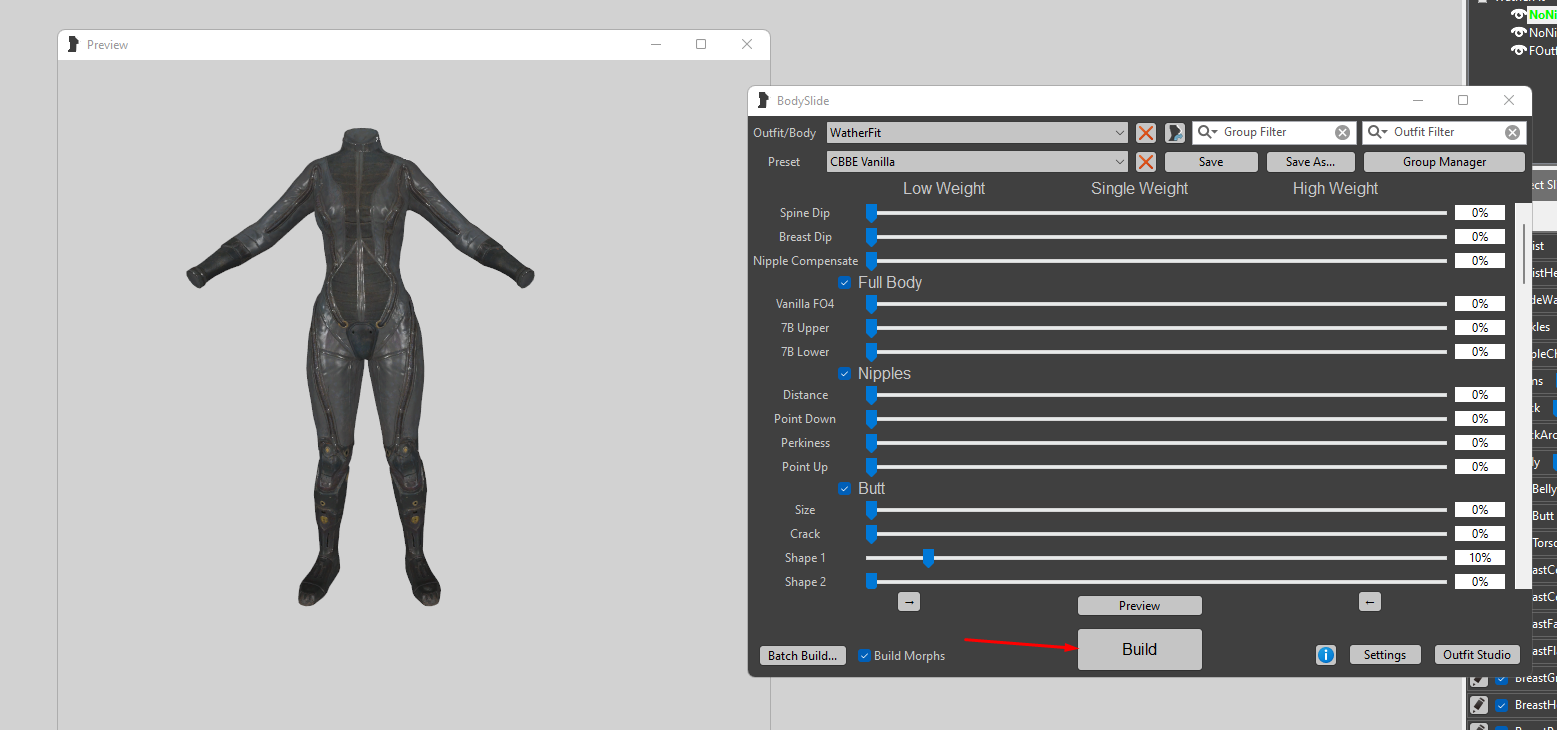
Task: Delete the WatherFit outfit project
Action: click(1146, 133)
